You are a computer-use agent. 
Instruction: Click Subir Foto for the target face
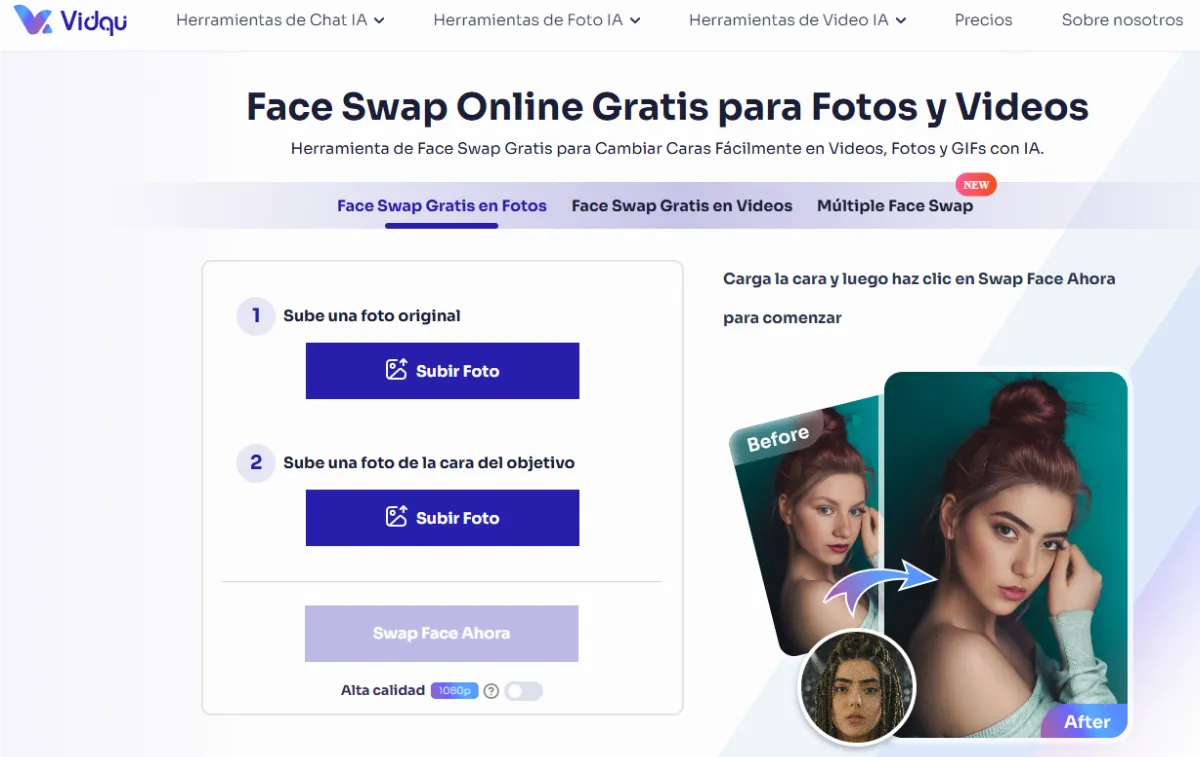(x=442, y=518)
